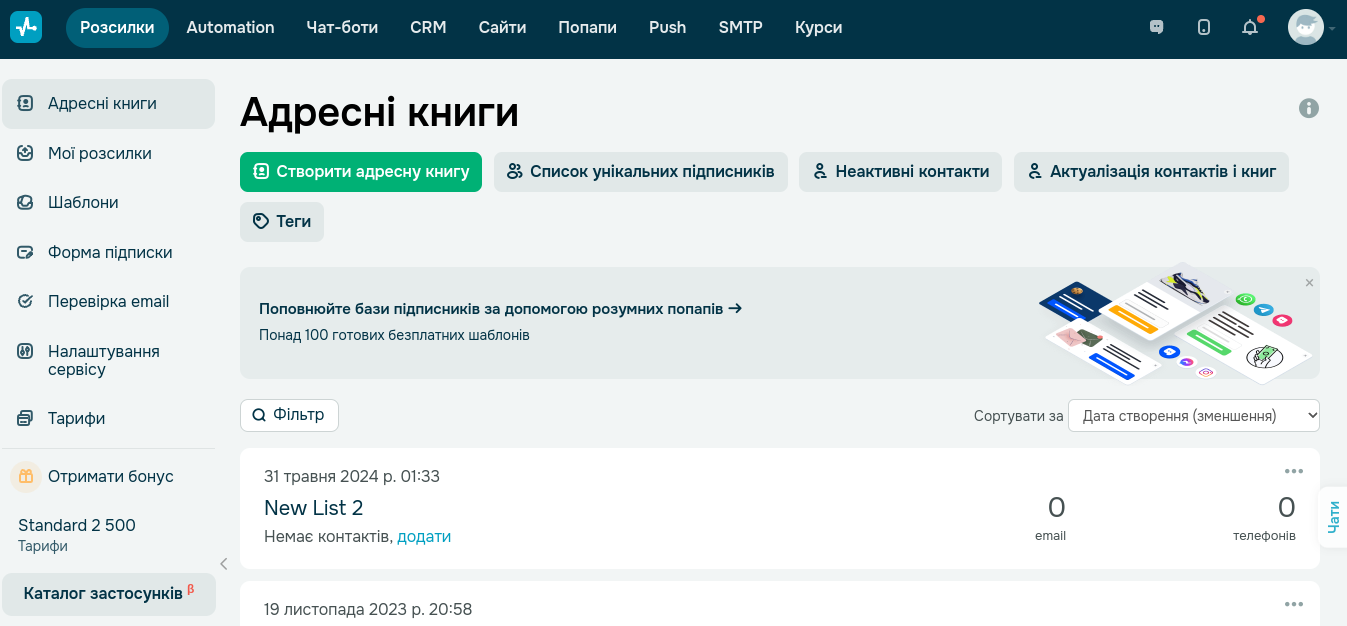Select the 'Мої розсилки' sidebar icon
This screenshot has width=1347, height=626.
click(x=25, y=153)
